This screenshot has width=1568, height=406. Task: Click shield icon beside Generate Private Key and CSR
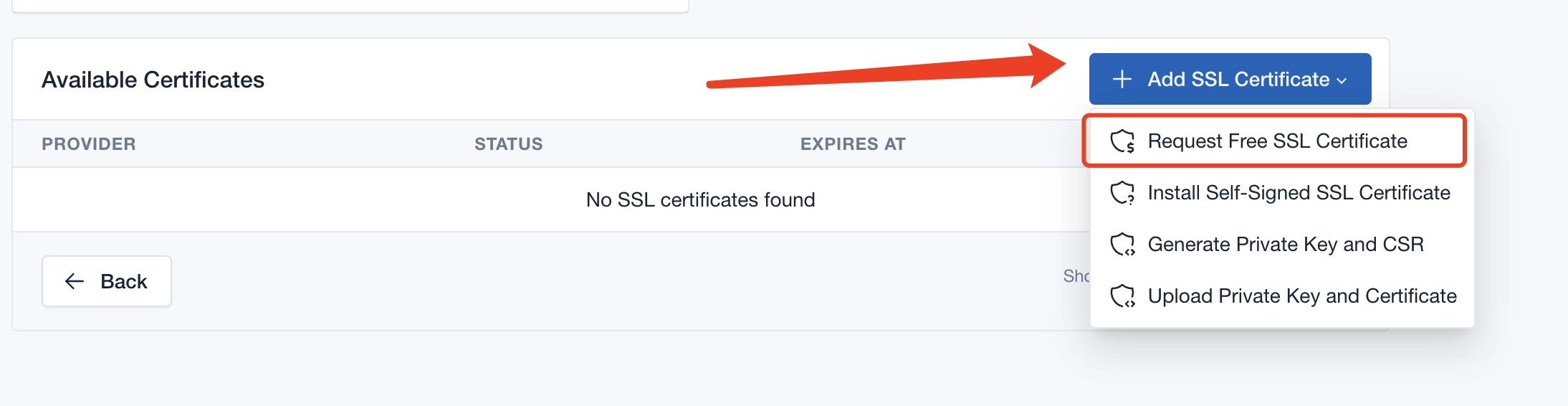(x=1122, y=245)
